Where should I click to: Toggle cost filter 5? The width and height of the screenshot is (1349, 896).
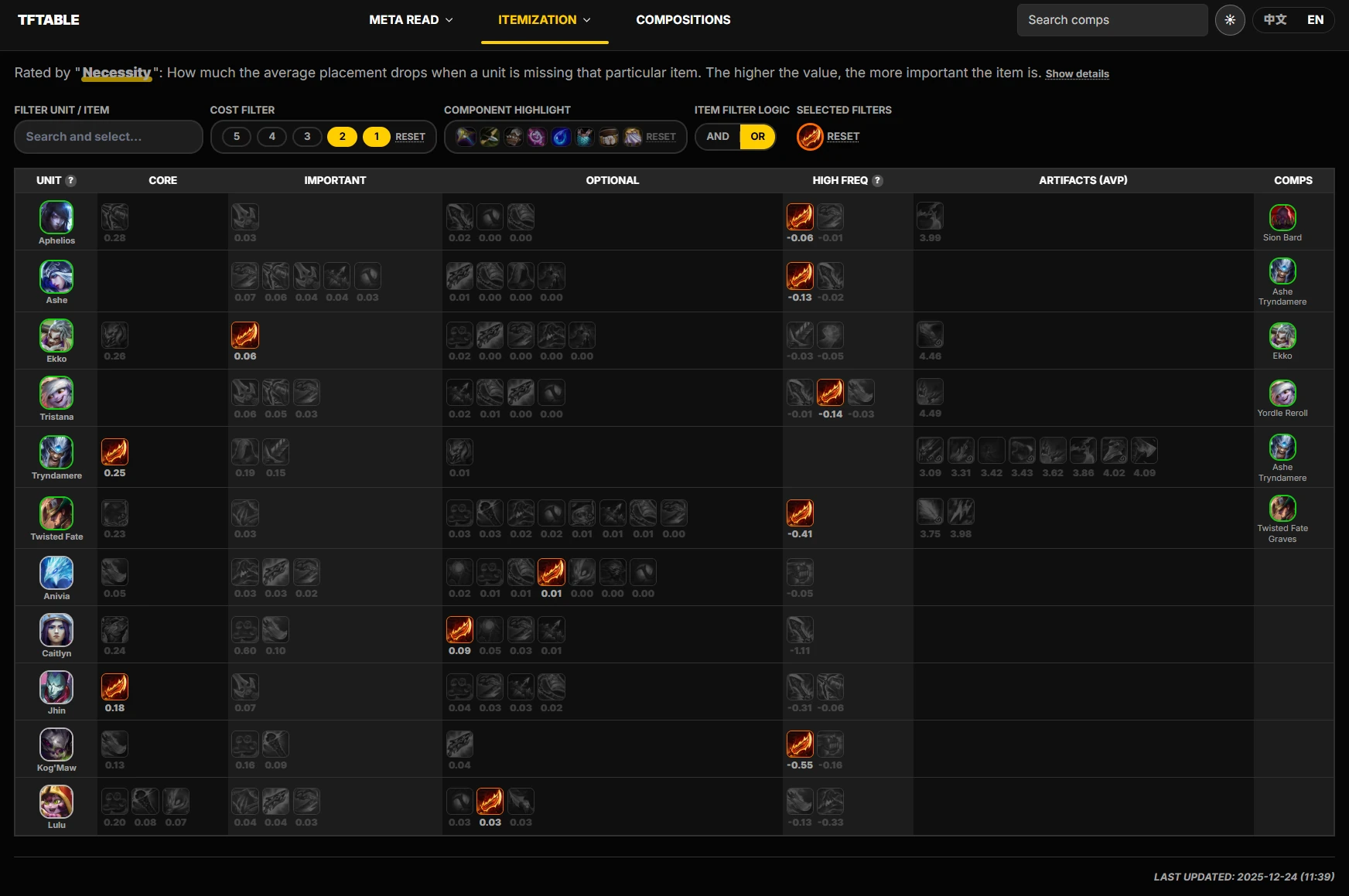237,137
